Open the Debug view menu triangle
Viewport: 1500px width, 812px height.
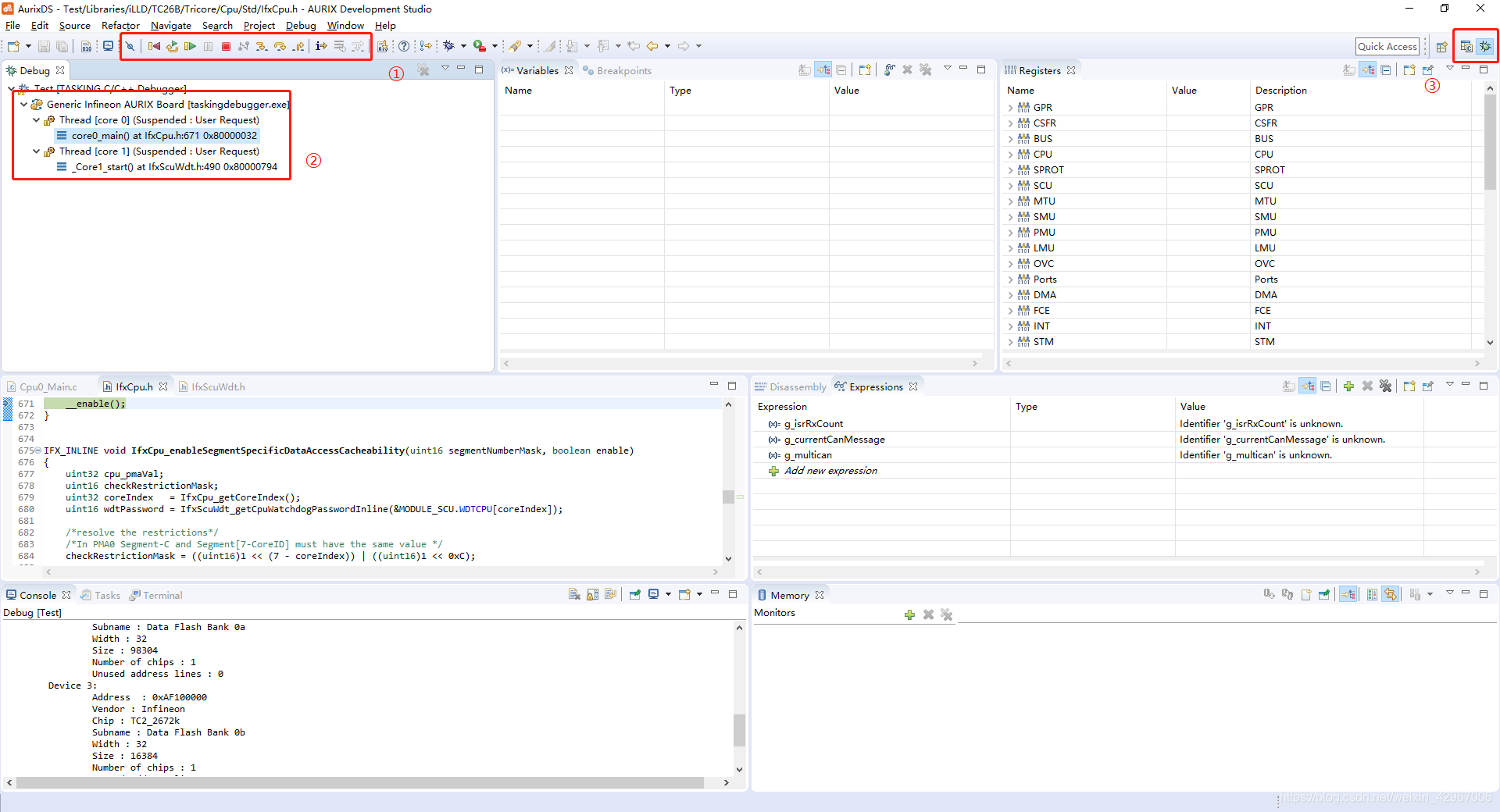tap(445, 69)
